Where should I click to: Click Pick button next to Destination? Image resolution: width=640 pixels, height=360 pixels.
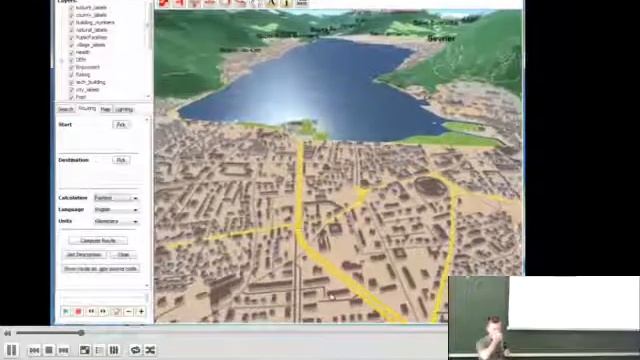tap(121, 160)
